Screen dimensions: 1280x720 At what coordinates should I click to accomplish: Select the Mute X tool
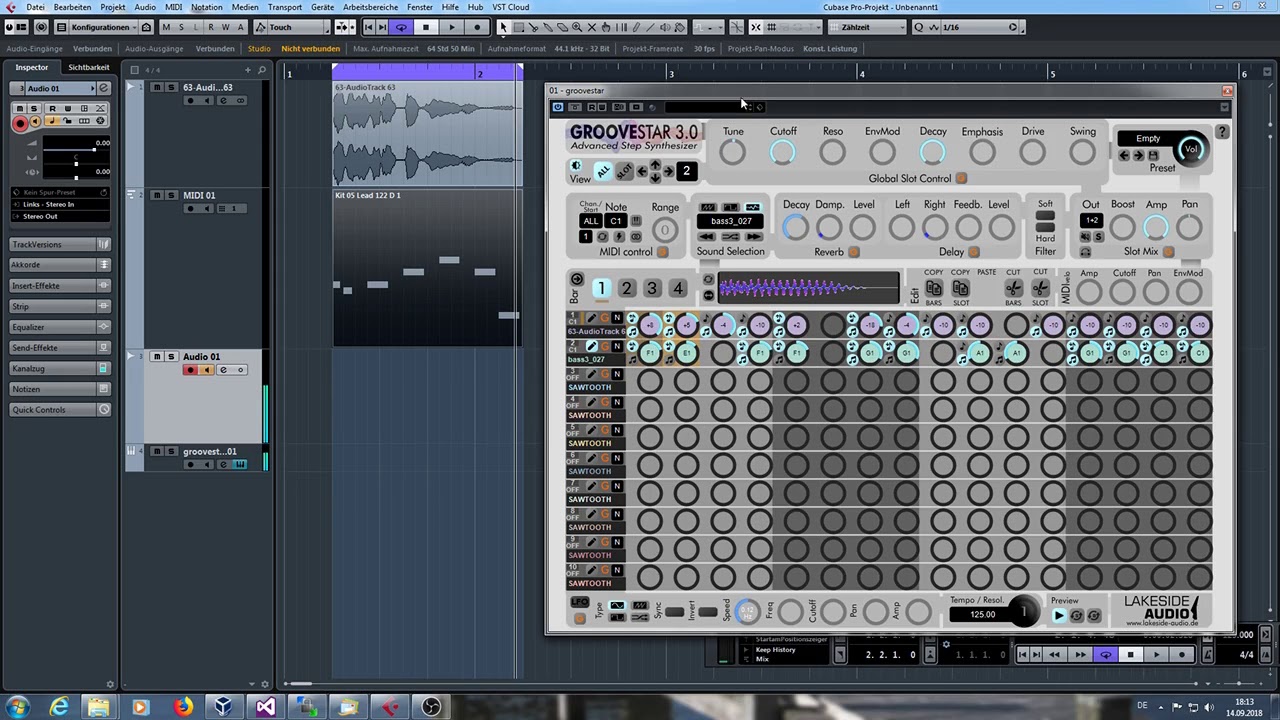[591, 27]
